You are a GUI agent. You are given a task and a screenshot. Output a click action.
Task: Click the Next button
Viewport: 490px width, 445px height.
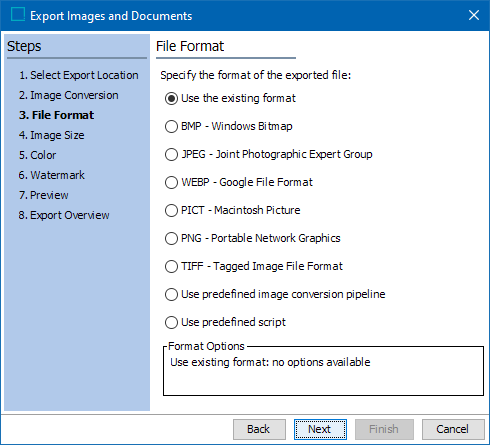coord(320,429)
